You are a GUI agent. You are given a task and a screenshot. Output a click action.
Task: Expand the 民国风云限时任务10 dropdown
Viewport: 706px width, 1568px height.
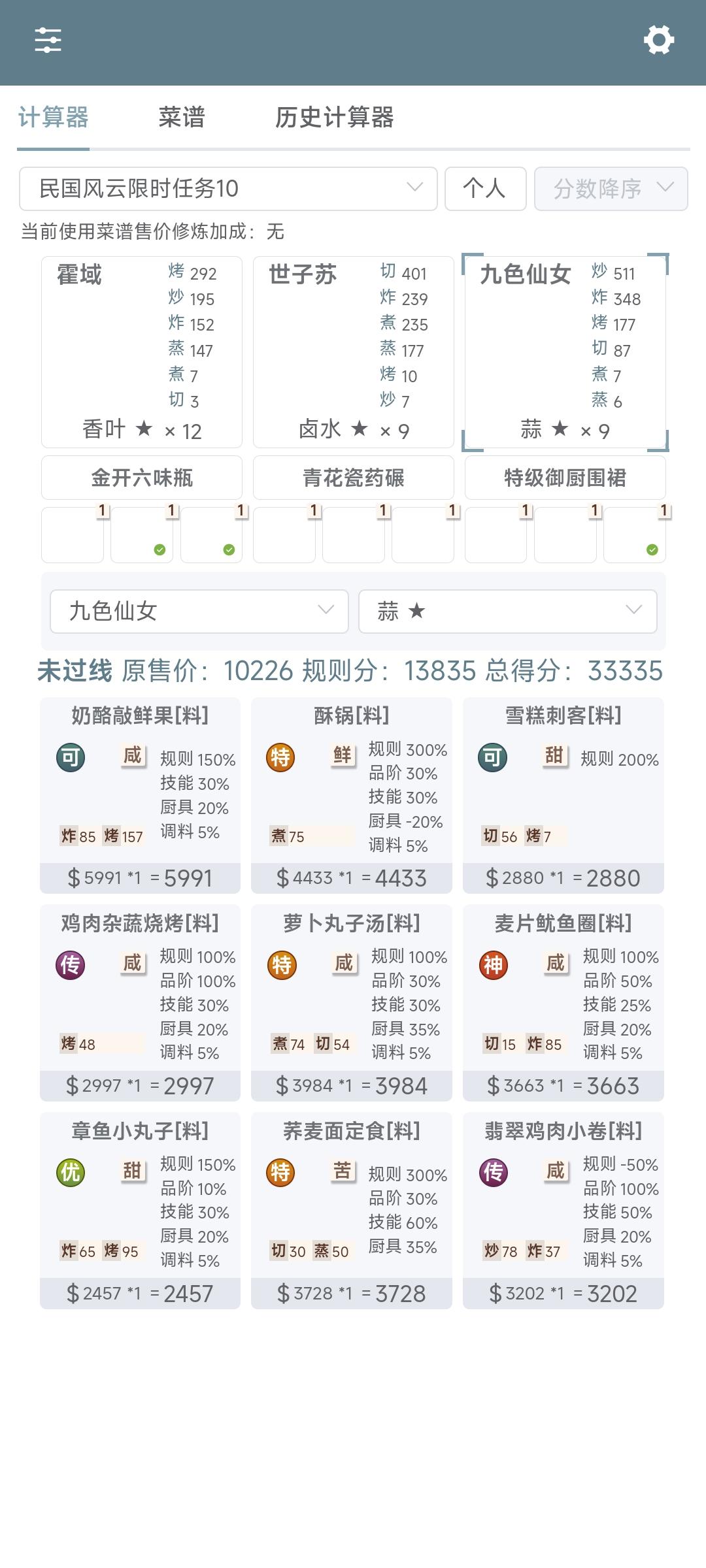tap(228, 189)
